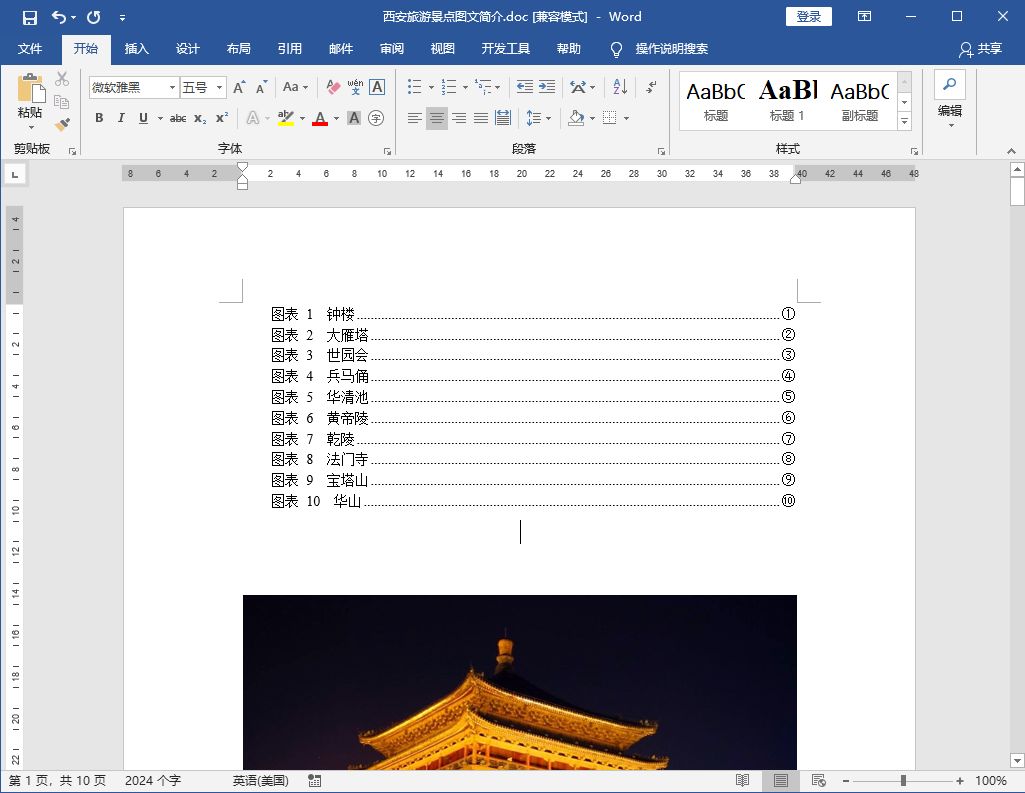The image size is (1025, 793).
Task: Click the zoom in control on status bar
Action: (962, 781)
